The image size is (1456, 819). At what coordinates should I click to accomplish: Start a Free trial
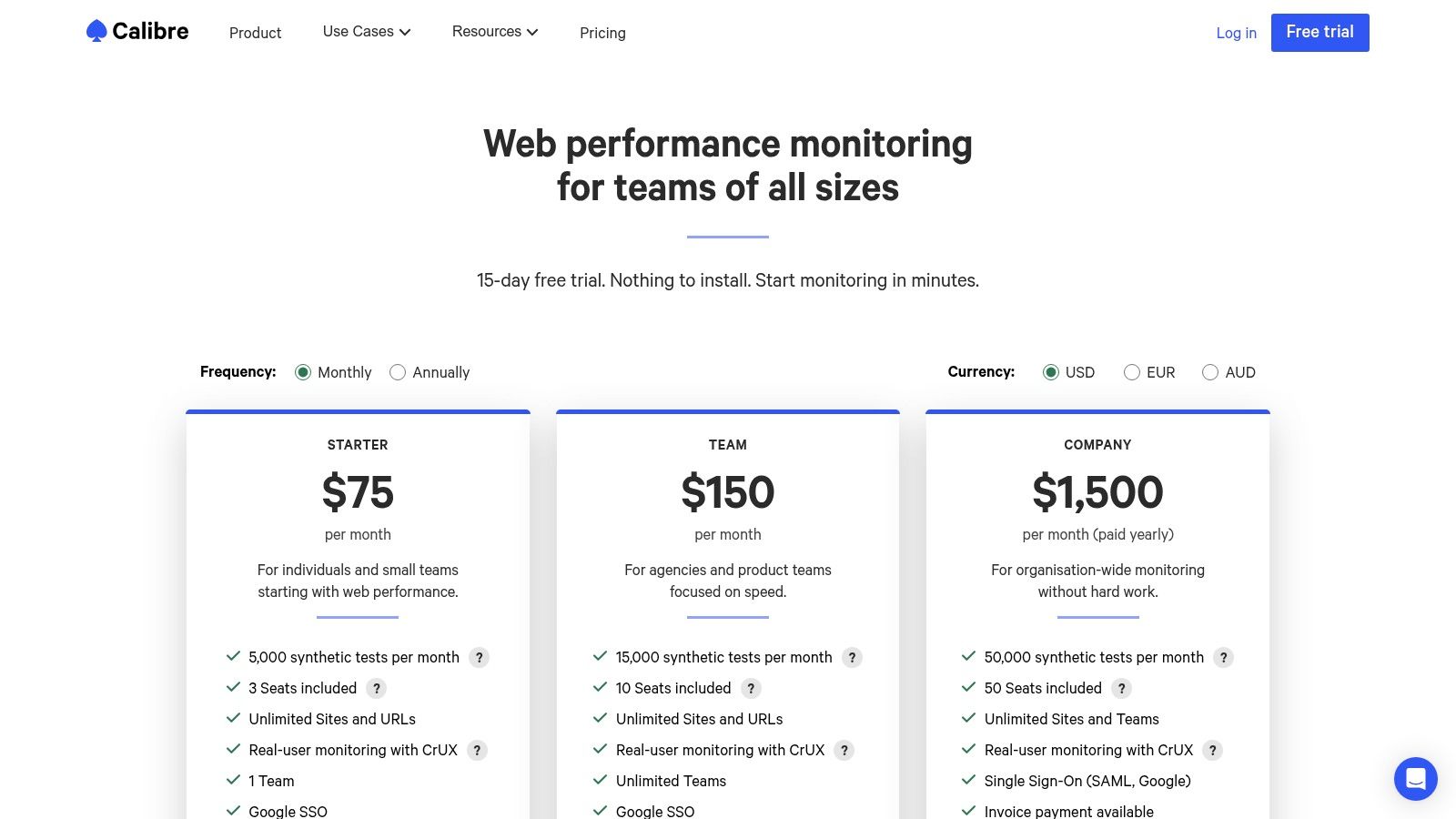click(x=1319, y=33)
